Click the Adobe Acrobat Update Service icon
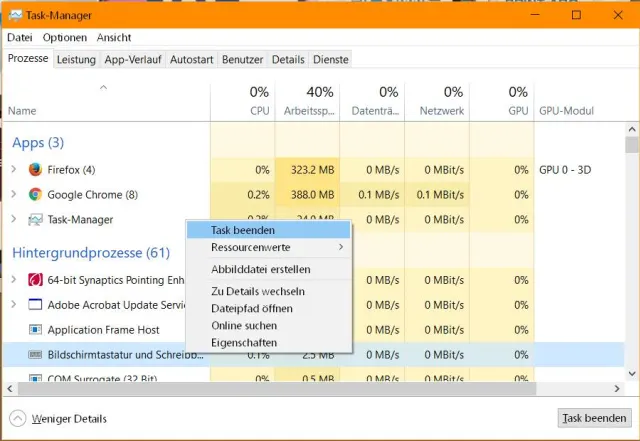This screenshot has width=640, height=441. [x=35, y=304]
